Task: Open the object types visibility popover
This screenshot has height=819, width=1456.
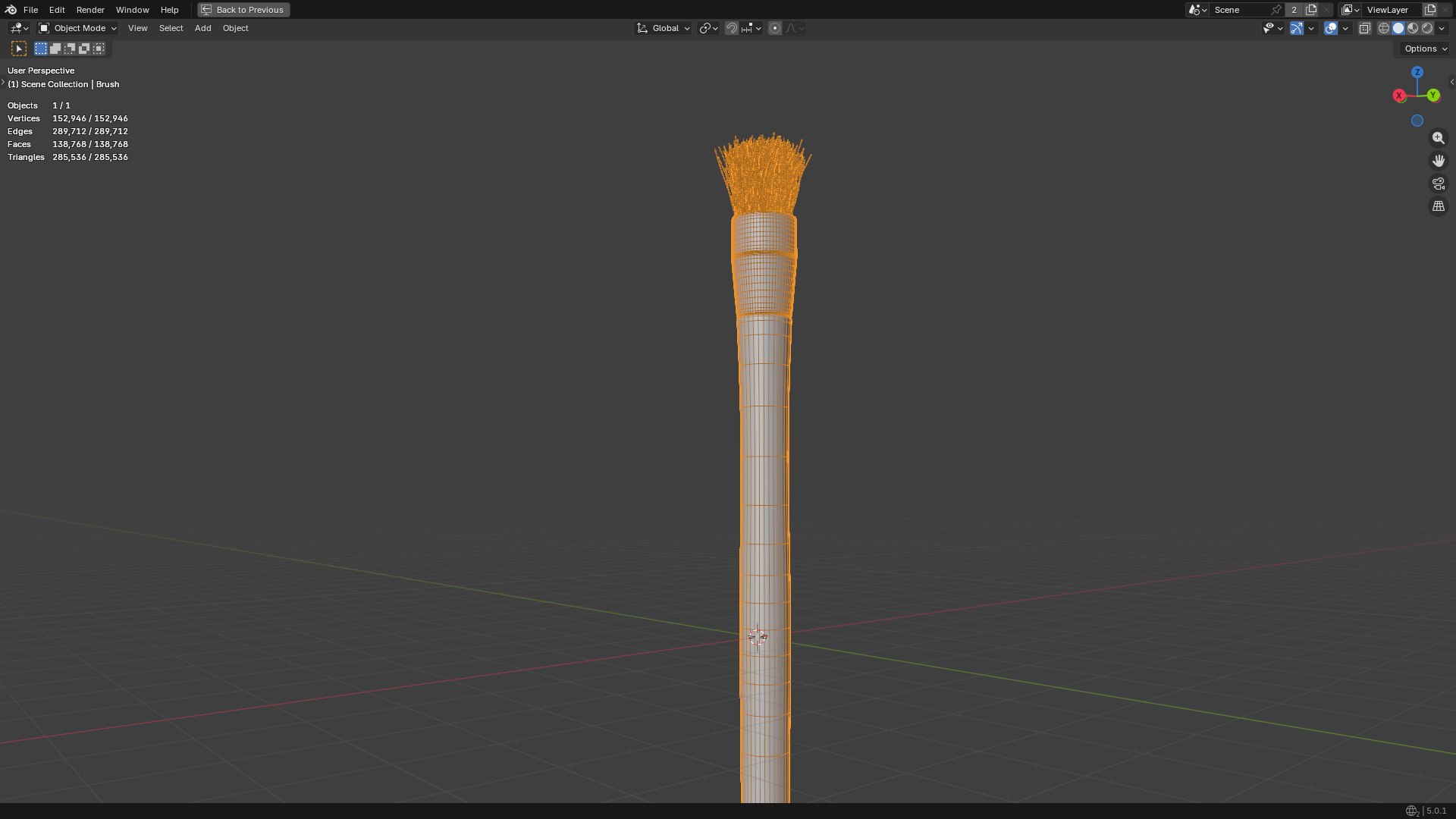Action: [x=1272, y=28]
